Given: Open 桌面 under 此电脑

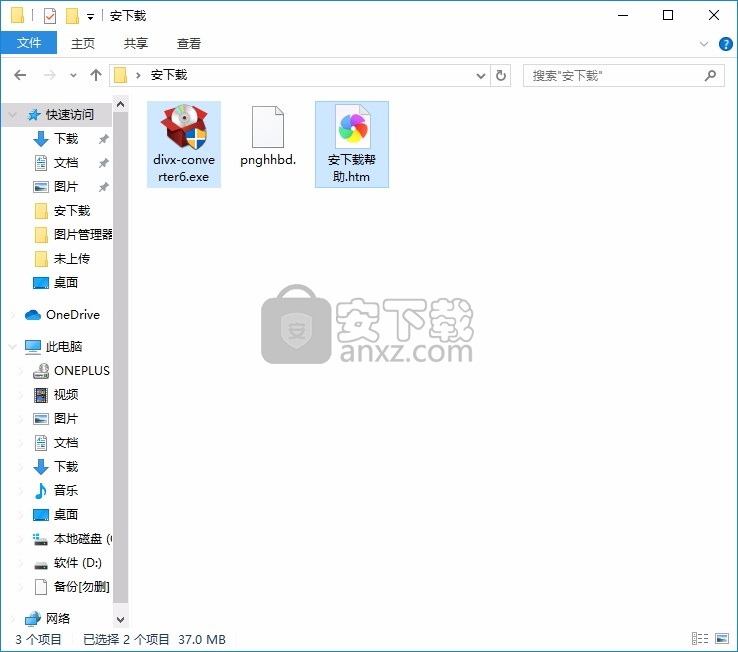Looking at the screenshot, I should point(65,514).
